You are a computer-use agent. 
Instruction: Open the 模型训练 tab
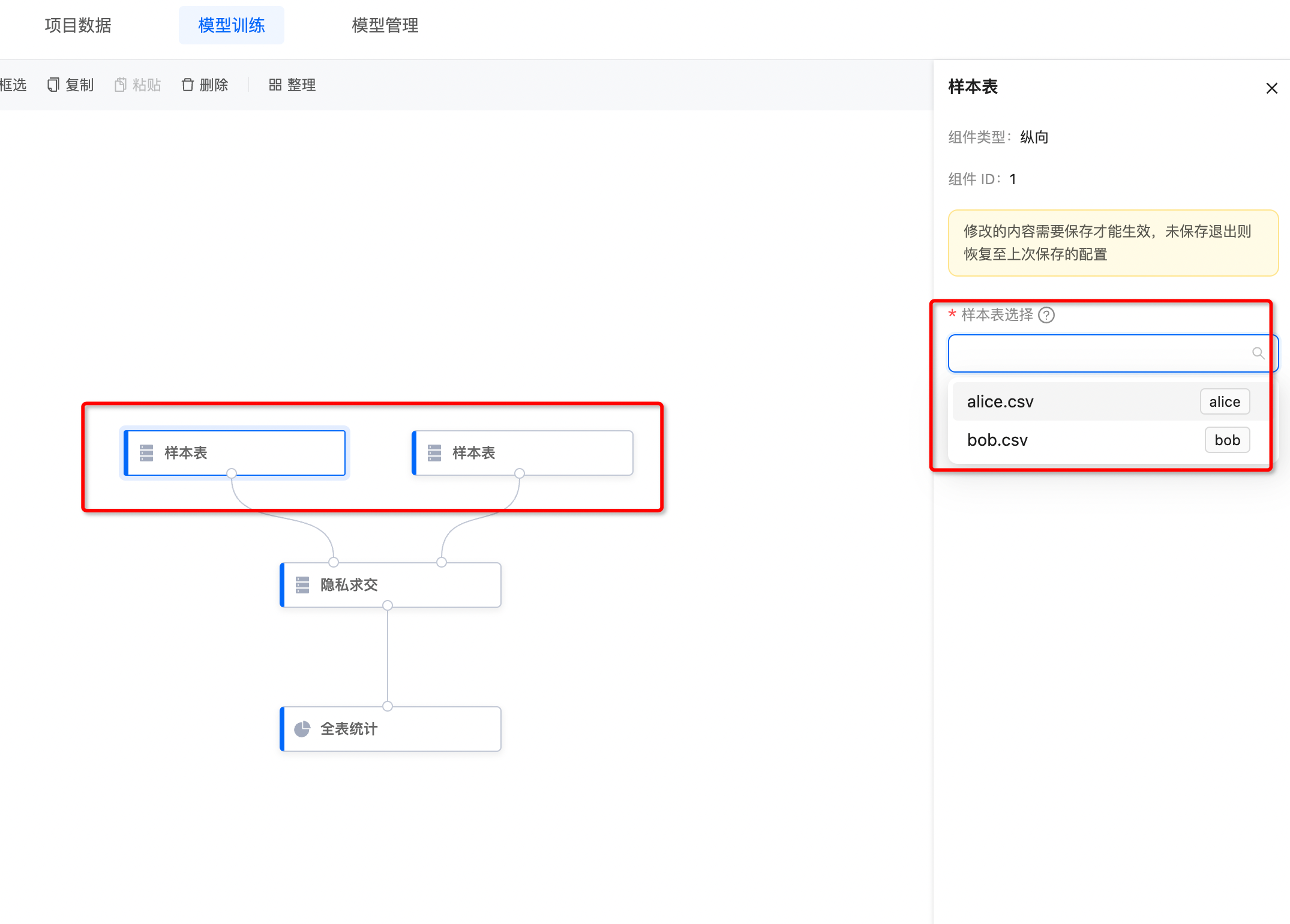pos(232,25)
